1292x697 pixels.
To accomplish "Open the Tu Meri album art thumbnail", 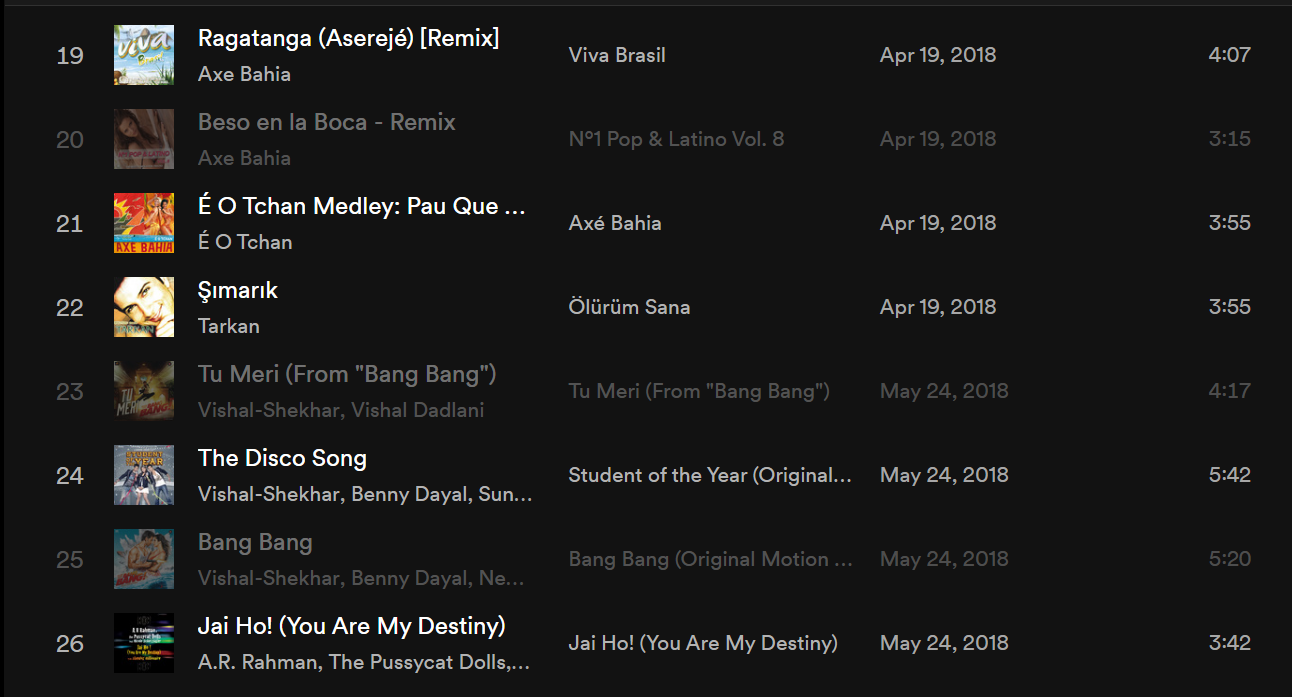I will pyautogui.click(x=144, y=391).
